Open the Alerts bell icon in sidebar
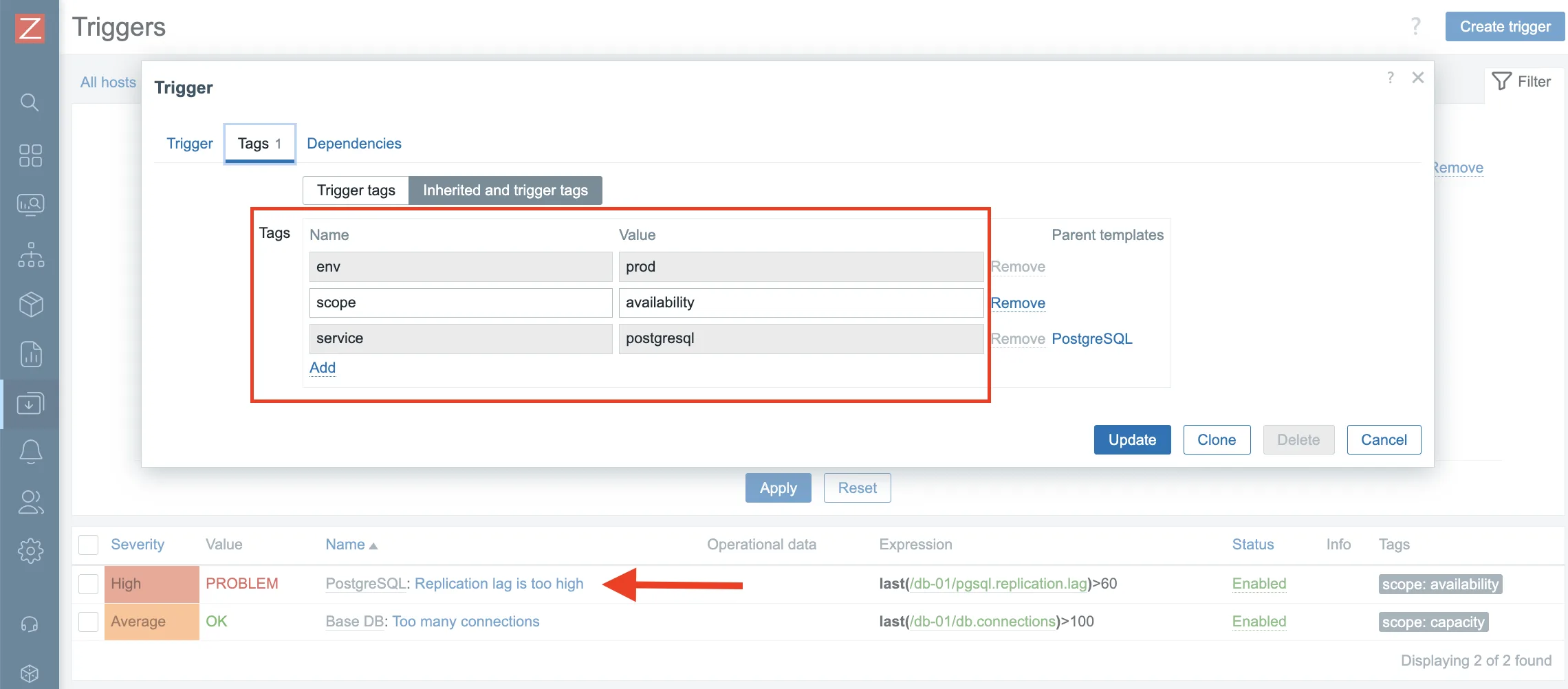Image resolution: width=1568 pixels, height=689 pixels. click(x=30, y=452)
